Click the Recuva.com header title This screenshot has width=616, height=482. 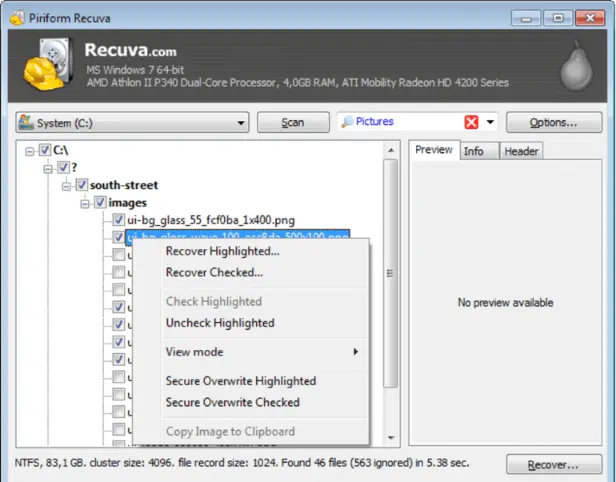(130, 50)
